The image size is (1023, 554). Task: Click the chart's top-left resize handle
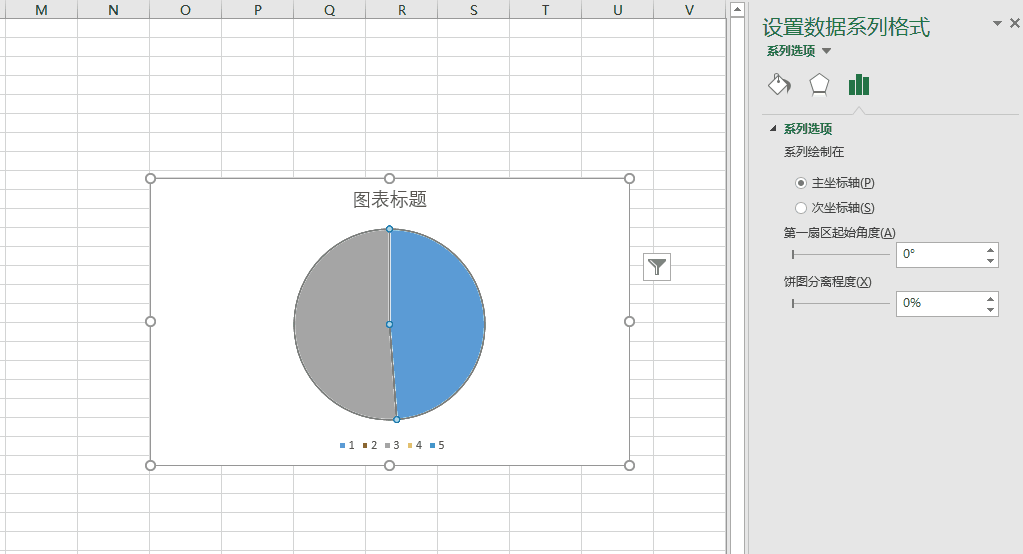pyautogui.click(x=151, y=179)
